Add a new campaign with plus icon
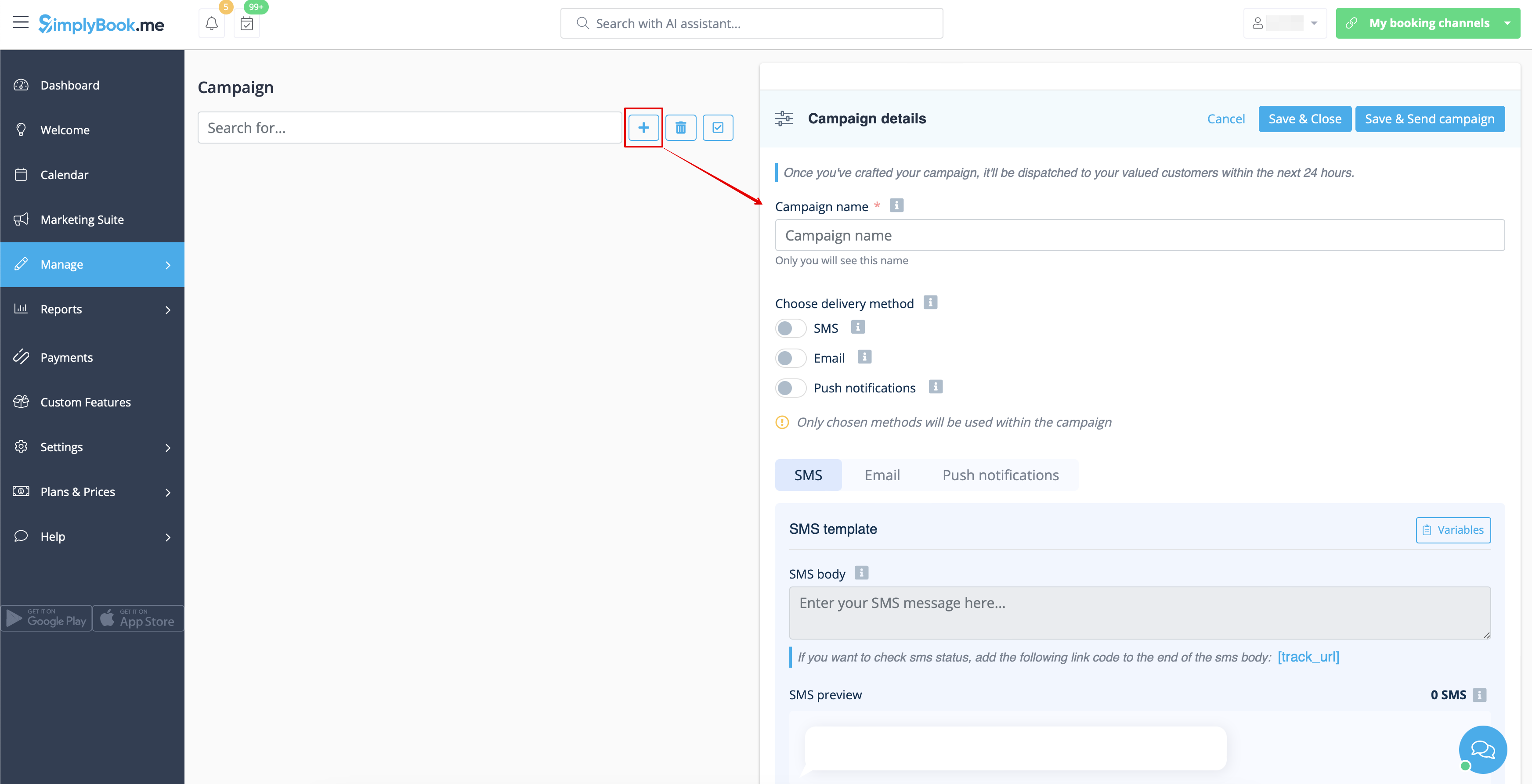 pos(643,127)
